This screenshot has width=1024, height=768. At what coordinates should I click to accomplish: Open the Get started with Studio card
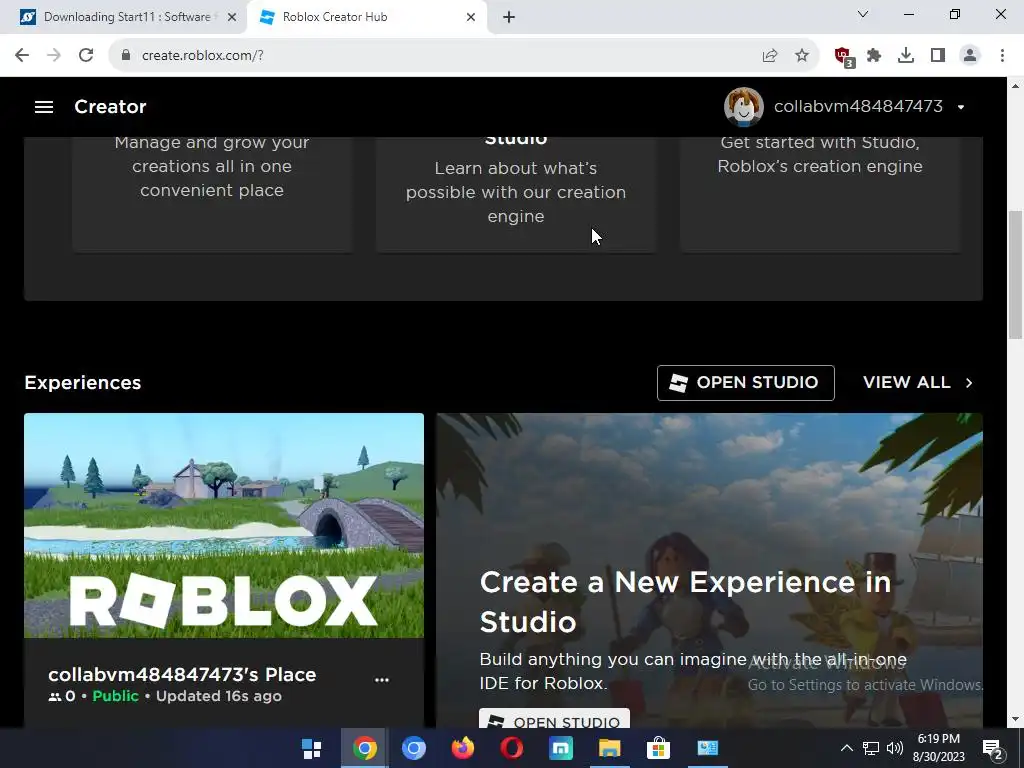pos(820,195)
